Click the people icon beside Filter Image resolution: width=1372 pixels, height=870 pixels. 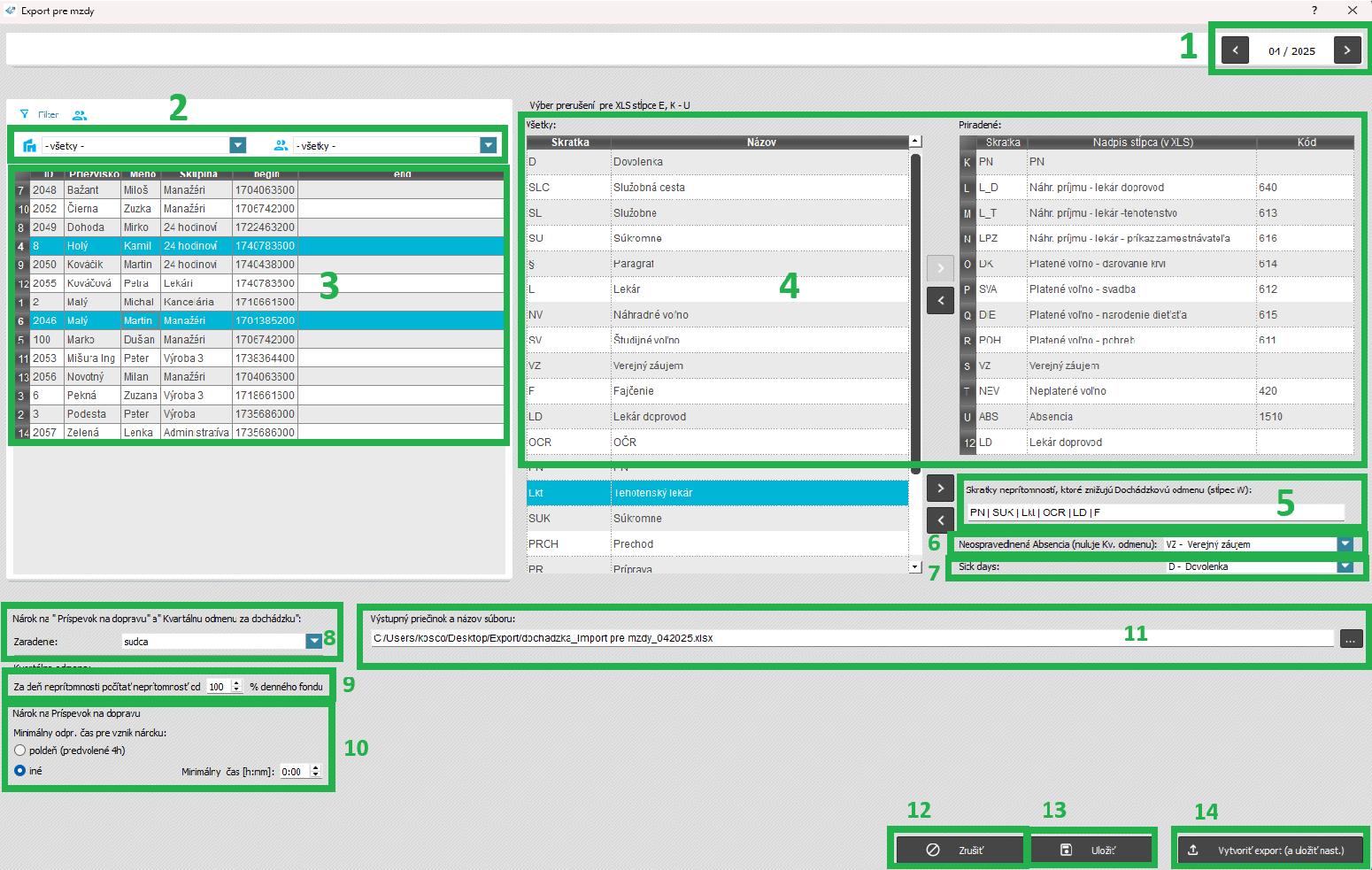tap(80, 115)
